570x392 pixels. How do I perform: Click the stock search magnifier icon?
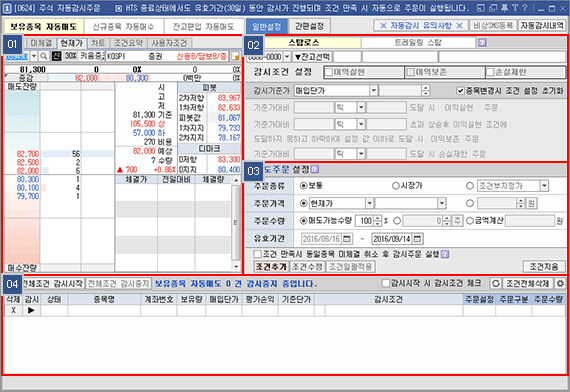pyautogui.click(x=44, y=56)
